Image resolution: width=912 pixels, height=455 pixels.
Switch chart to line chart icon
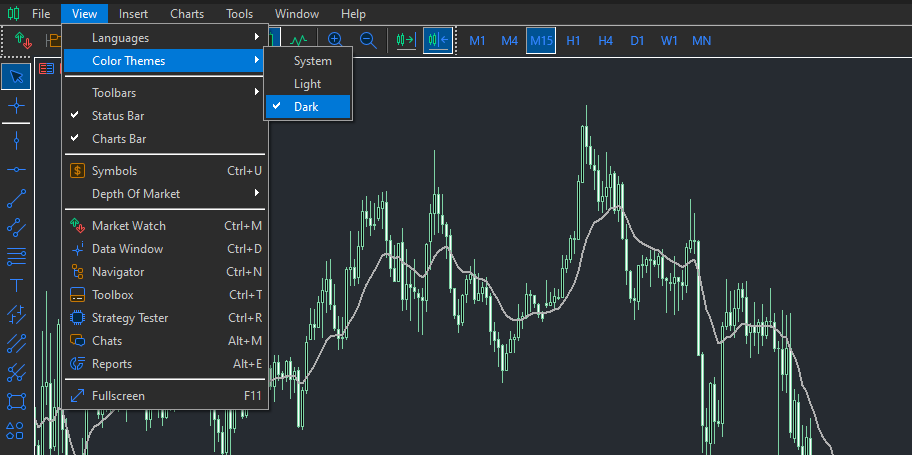298,40
